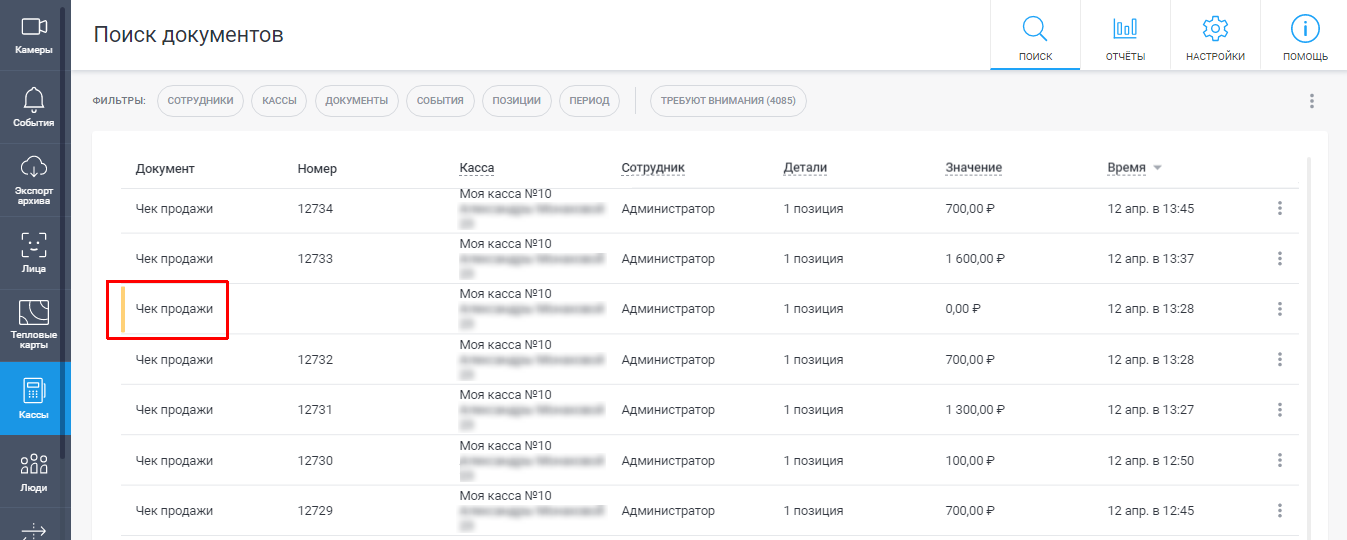
Task: Click value 0,00 ₽
Action: coord(963,309)
